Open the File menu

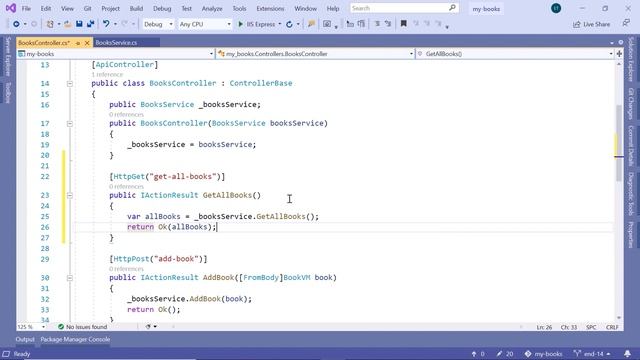coord(26,8)
